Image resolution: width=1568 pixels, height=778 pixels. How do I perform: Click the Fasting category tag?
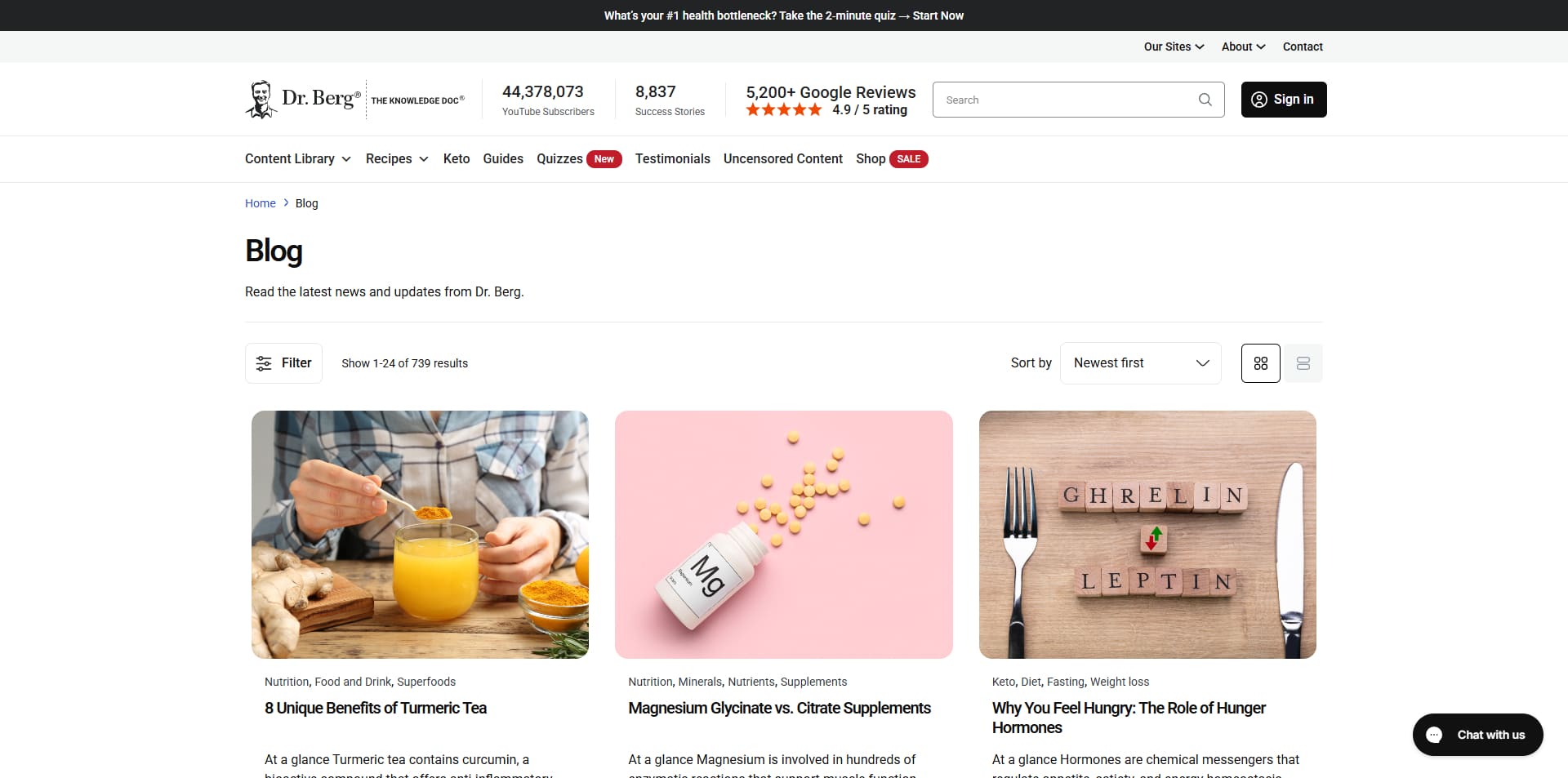[1066, 682]
